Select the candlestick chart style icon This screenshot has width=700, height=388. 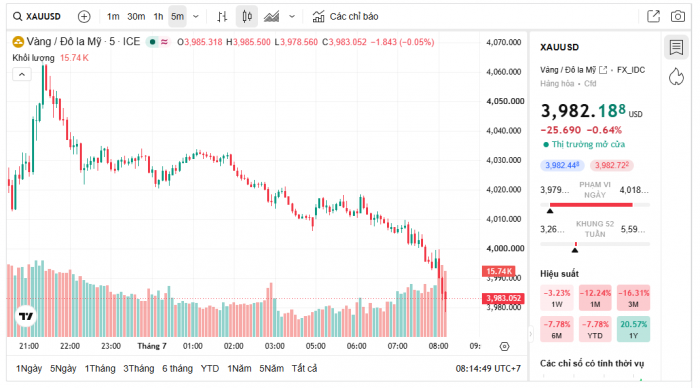point(247,17)
